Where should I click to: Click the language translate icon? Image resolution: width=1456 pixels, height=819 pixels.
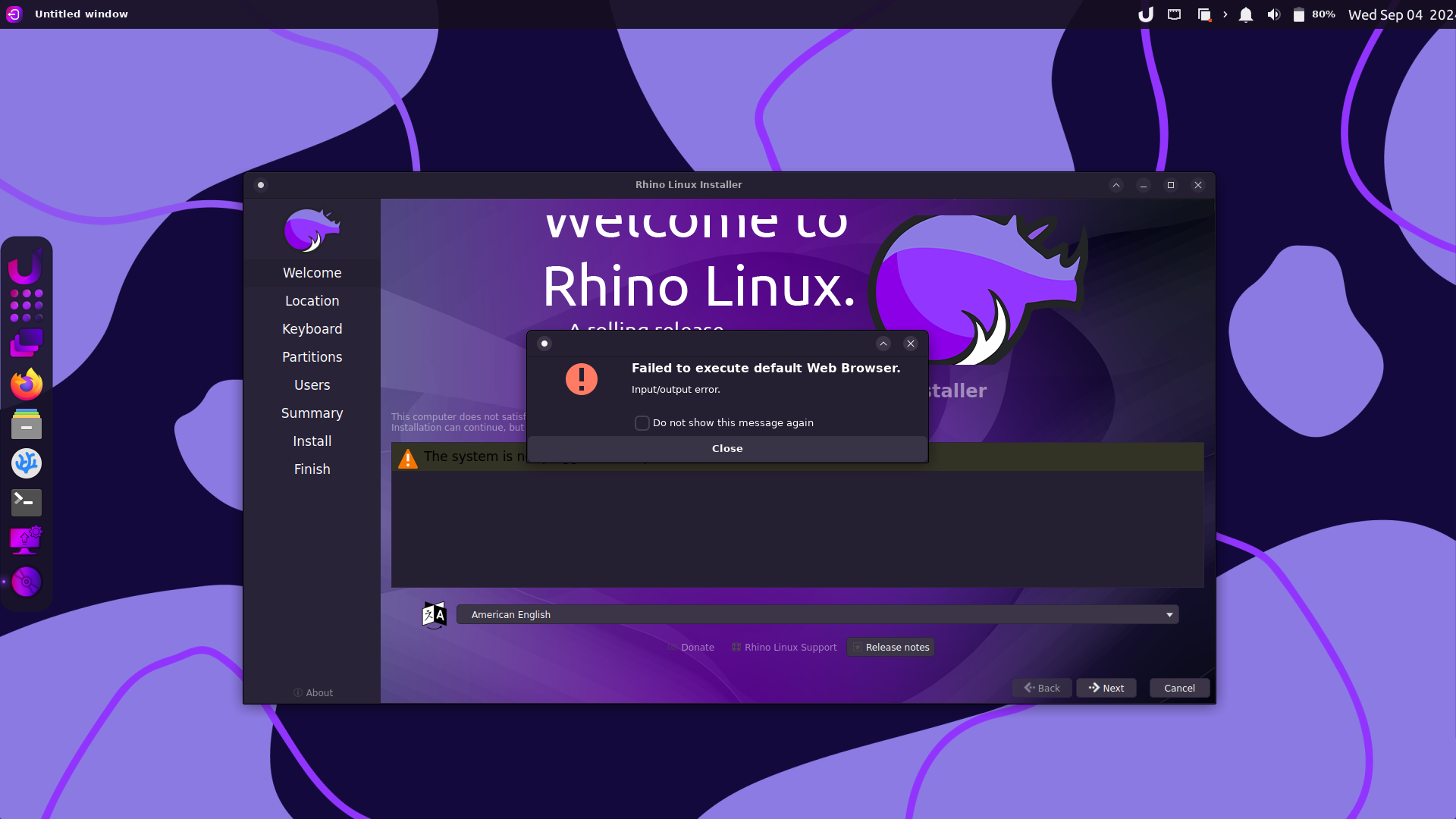pos(435,615)
